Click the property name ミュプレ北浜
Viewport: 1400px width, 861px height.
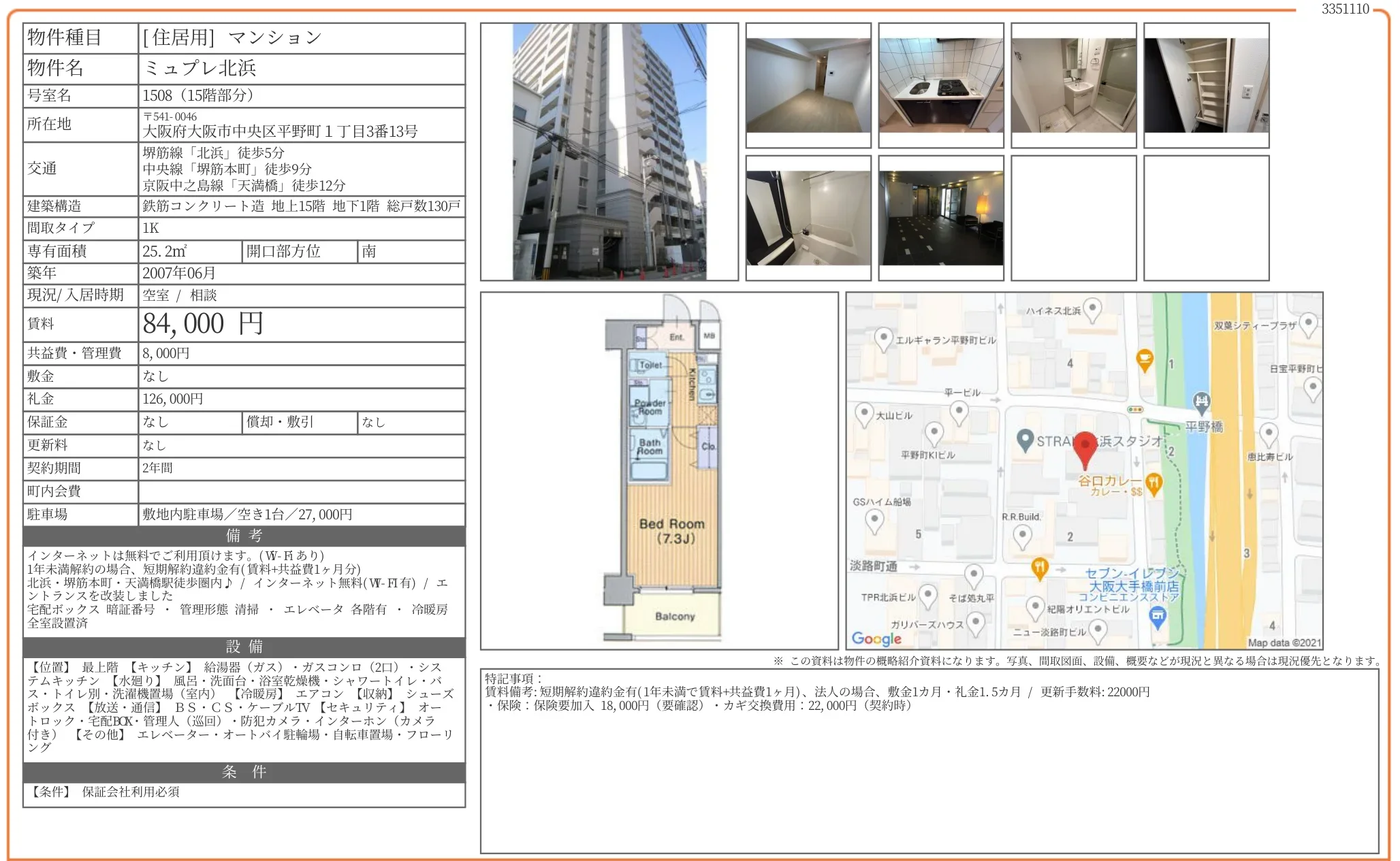(x=200, y=68)
